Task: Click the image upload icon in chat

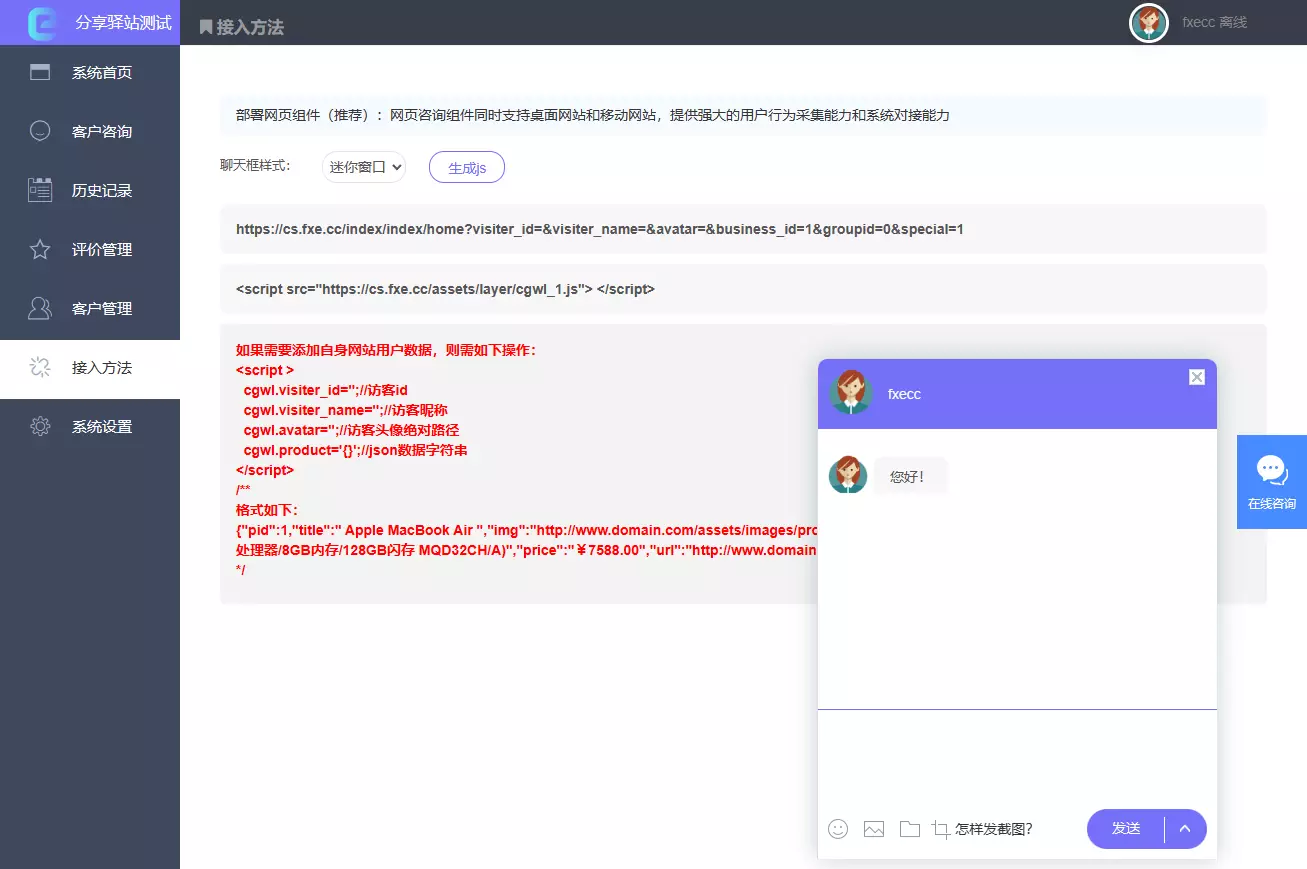Action: pos(874,829)
